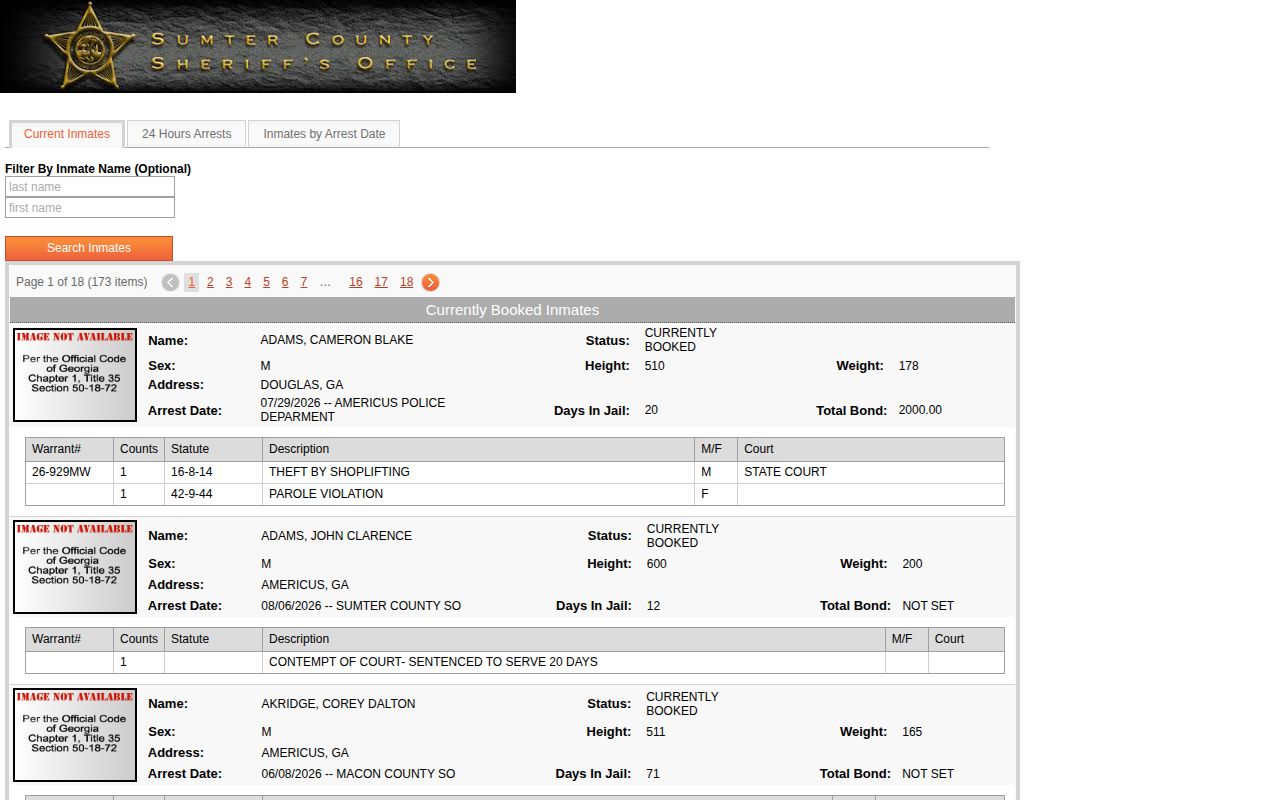Click Sumter County Sheriff's Office logo banner

pos(258,46)
